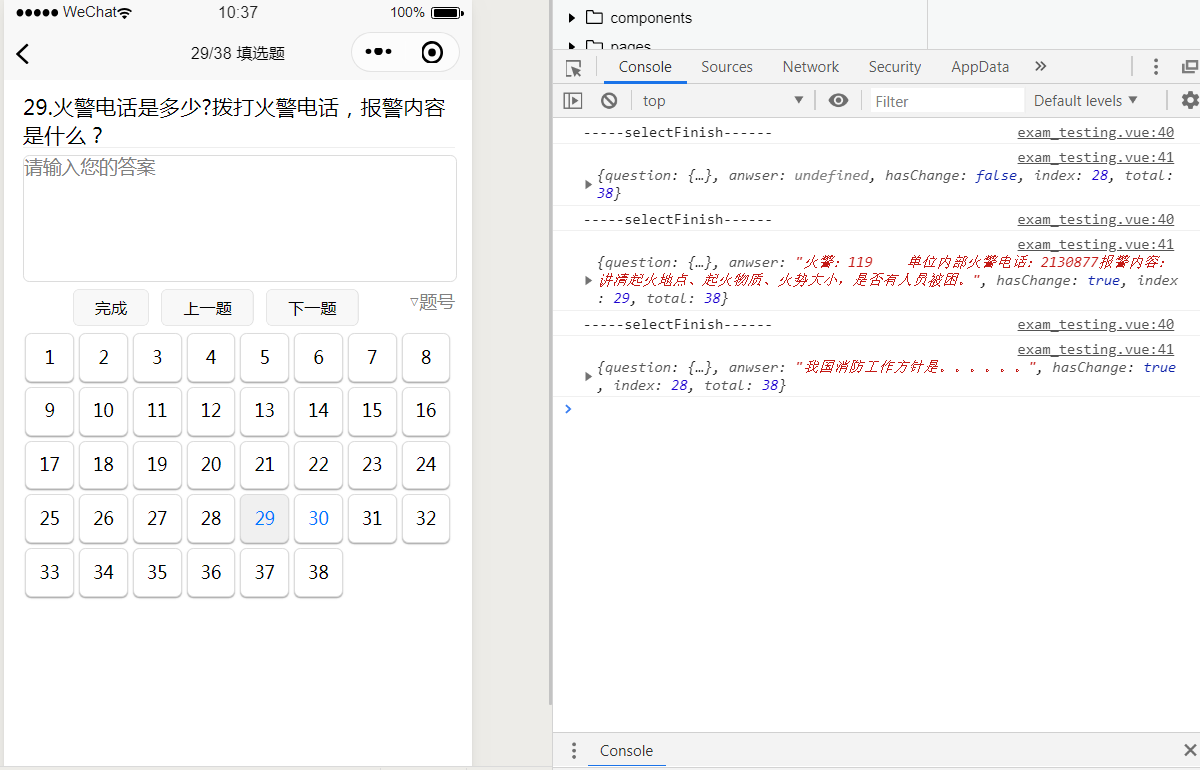The image size is (1200, 770).
Task: Click the first -----selectFinish------ log line
Action: pyautogui.click(x=677, y=133)
